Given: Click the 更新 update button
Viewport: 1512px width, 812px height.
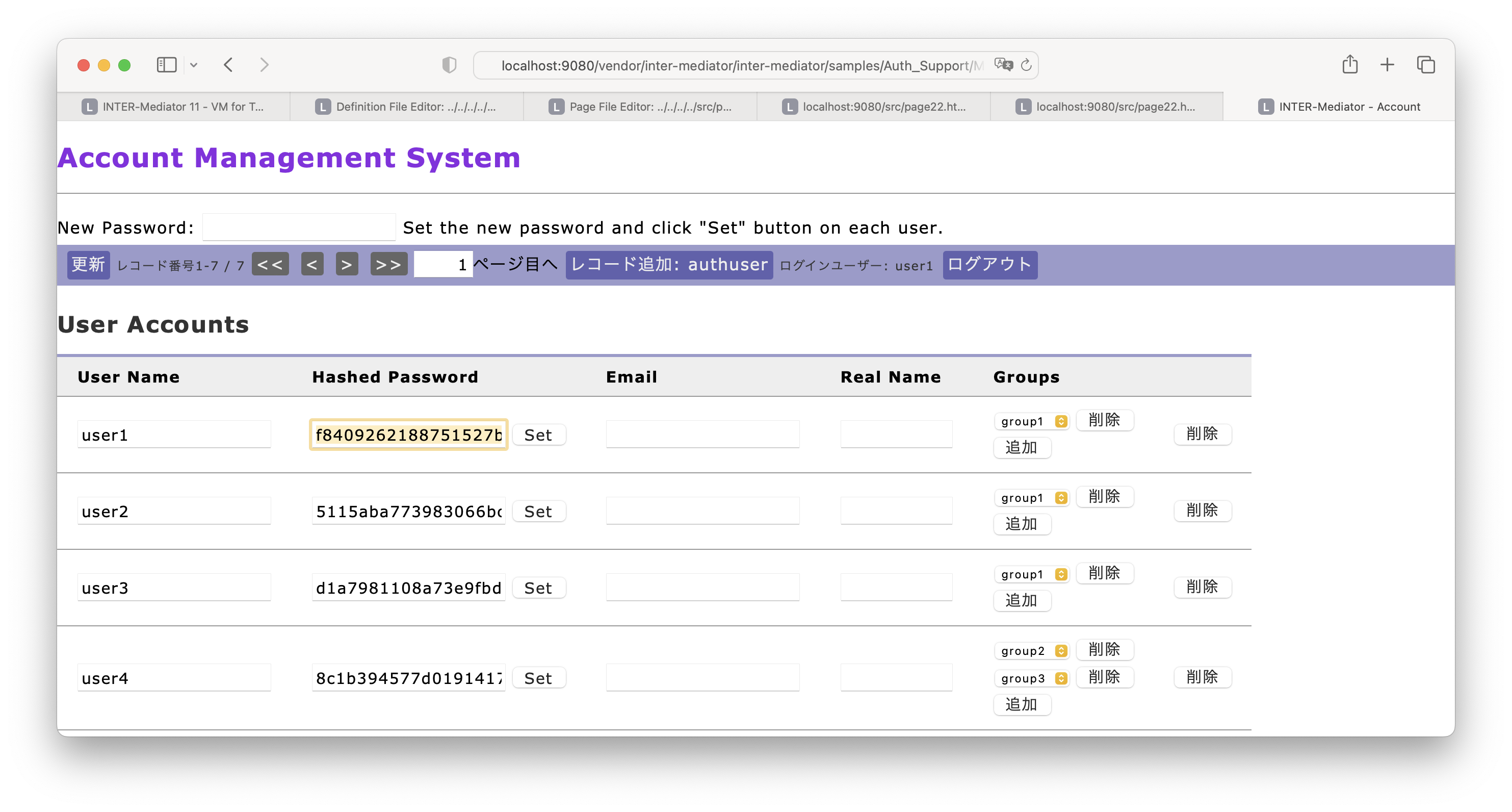Looking at the screenshot, I should point(88,265).
